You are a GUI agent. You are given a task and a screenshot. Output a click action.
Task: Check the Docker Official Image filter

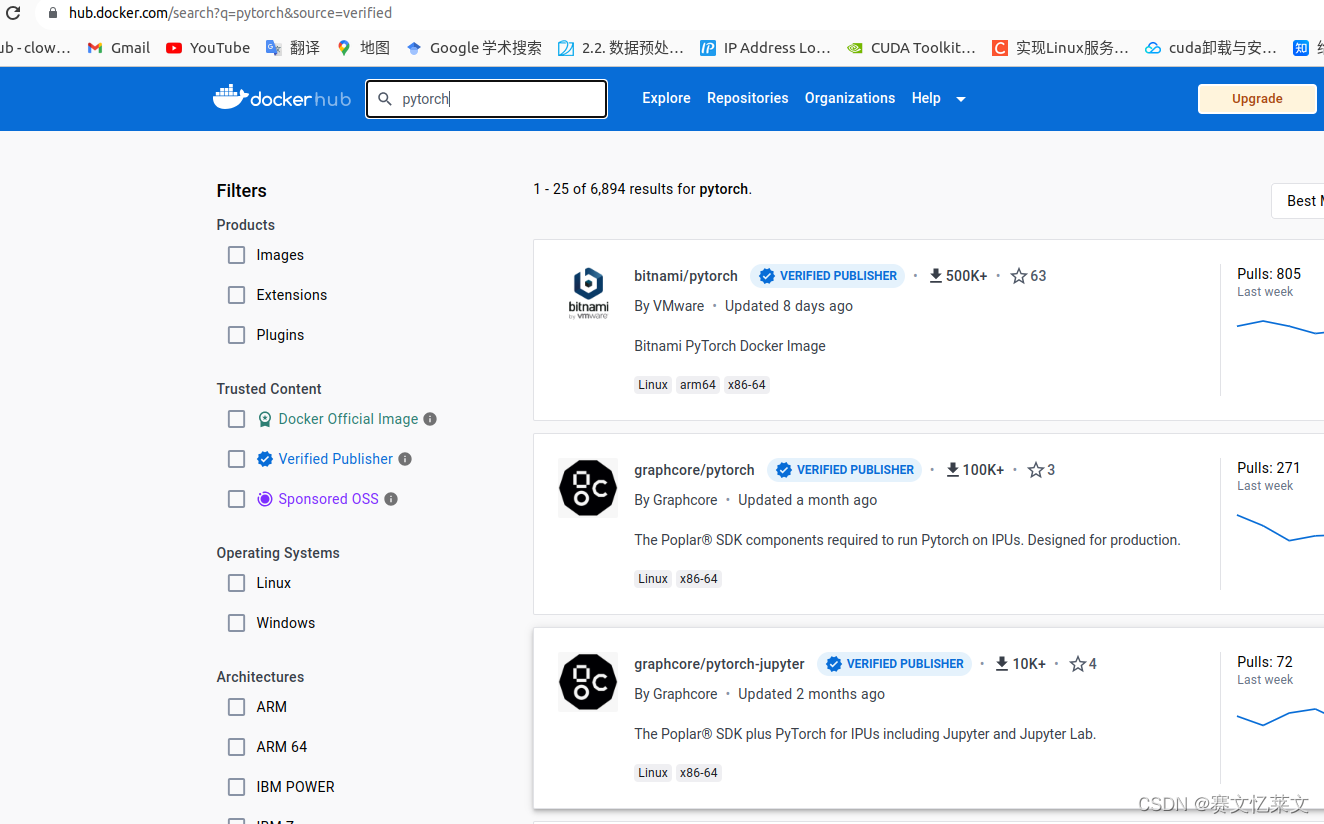236,419
